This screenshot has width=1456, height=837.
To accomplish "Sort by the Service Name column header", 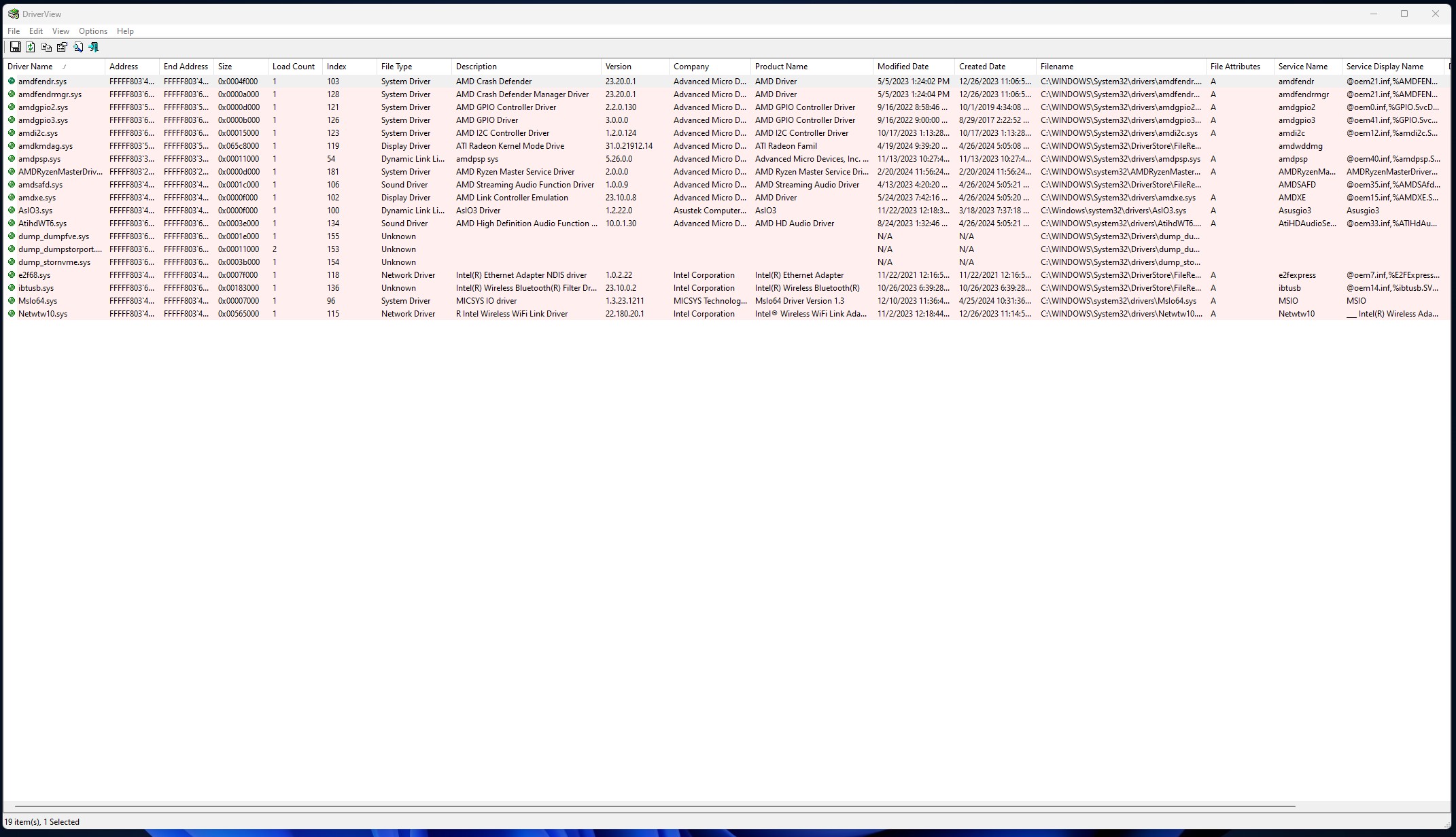I will (1308, 67).
